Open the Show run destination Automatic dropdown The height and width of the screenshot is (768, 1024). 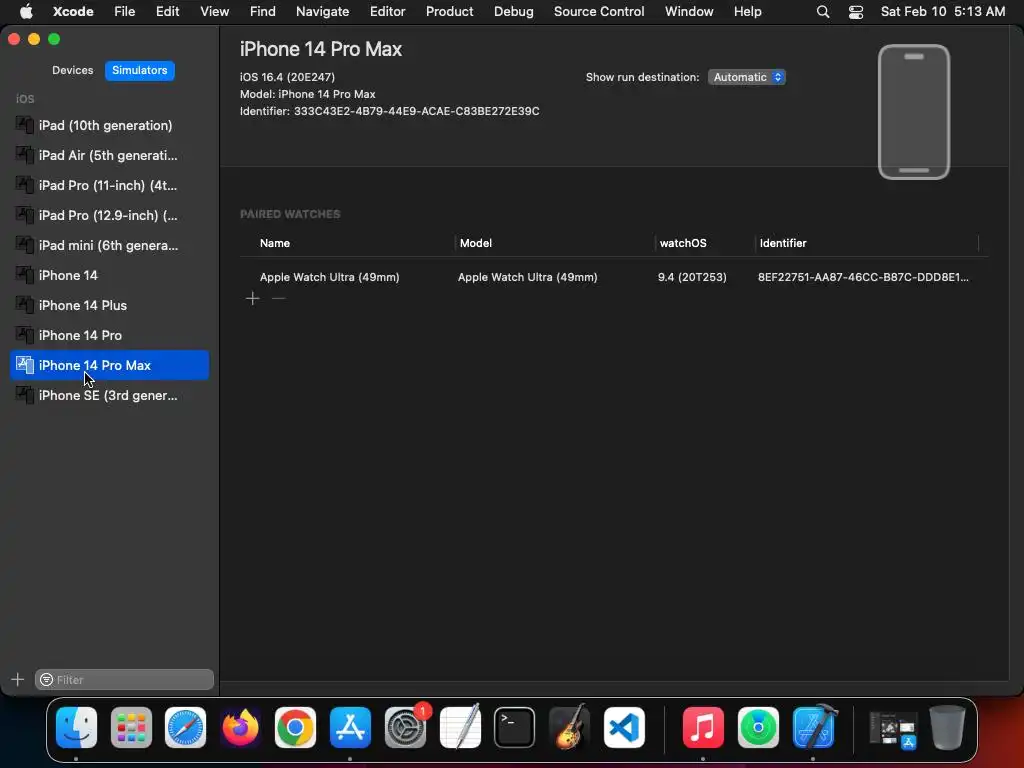pos(746,77)
